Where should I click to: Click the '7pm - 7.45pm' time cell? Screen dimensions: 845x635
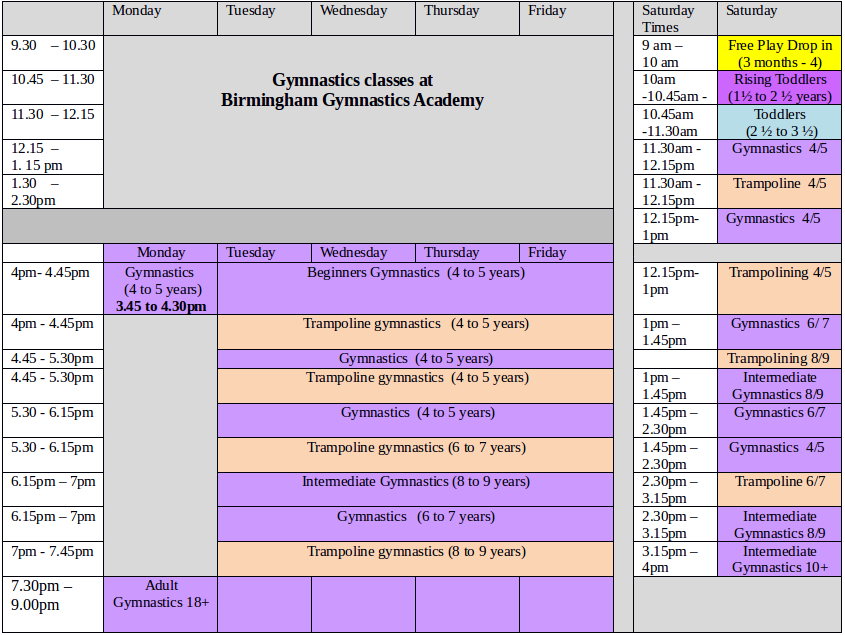tap(53, 559)
